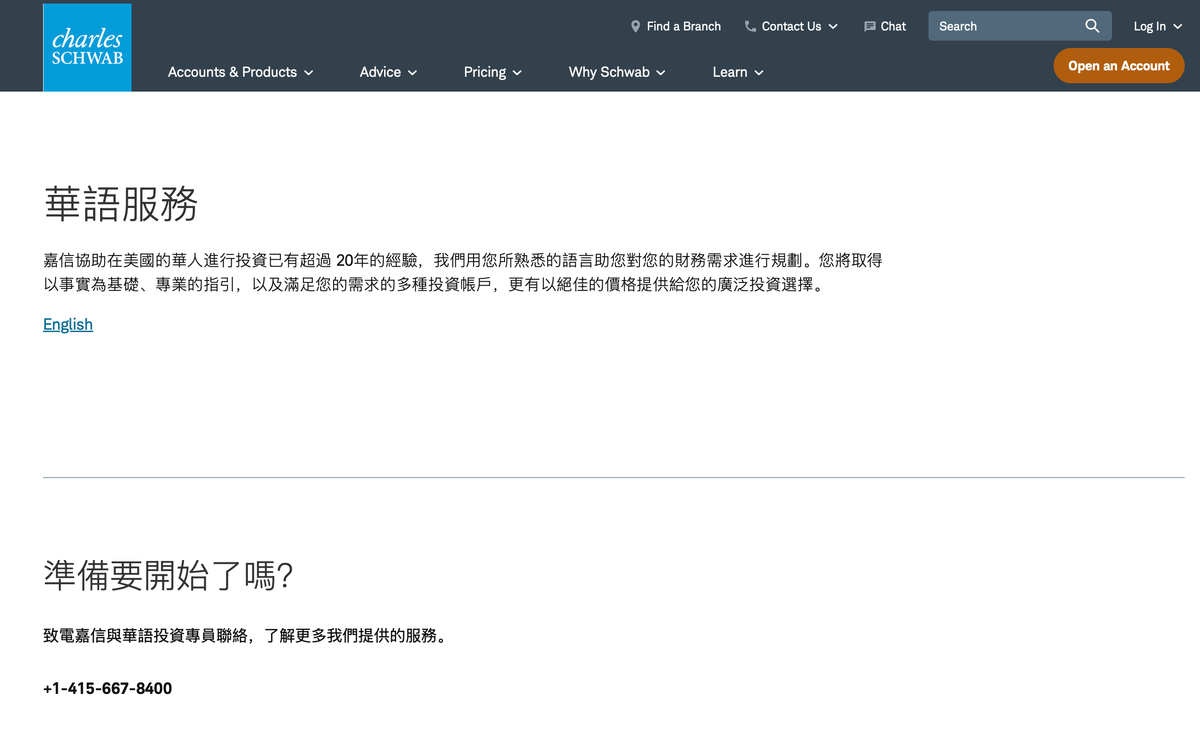Screen dimensions: 1200x729
Task: Switch to the English version link
Action: [x=68, y=324]
